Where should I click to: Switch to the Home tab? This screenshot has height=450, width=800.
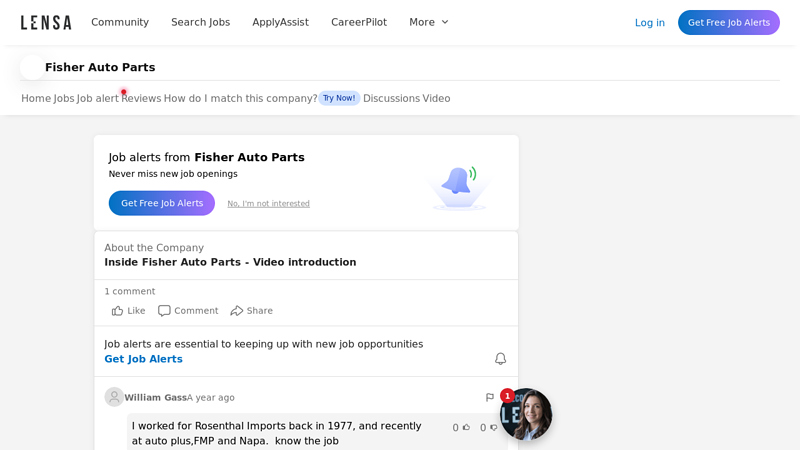[36, 98]
